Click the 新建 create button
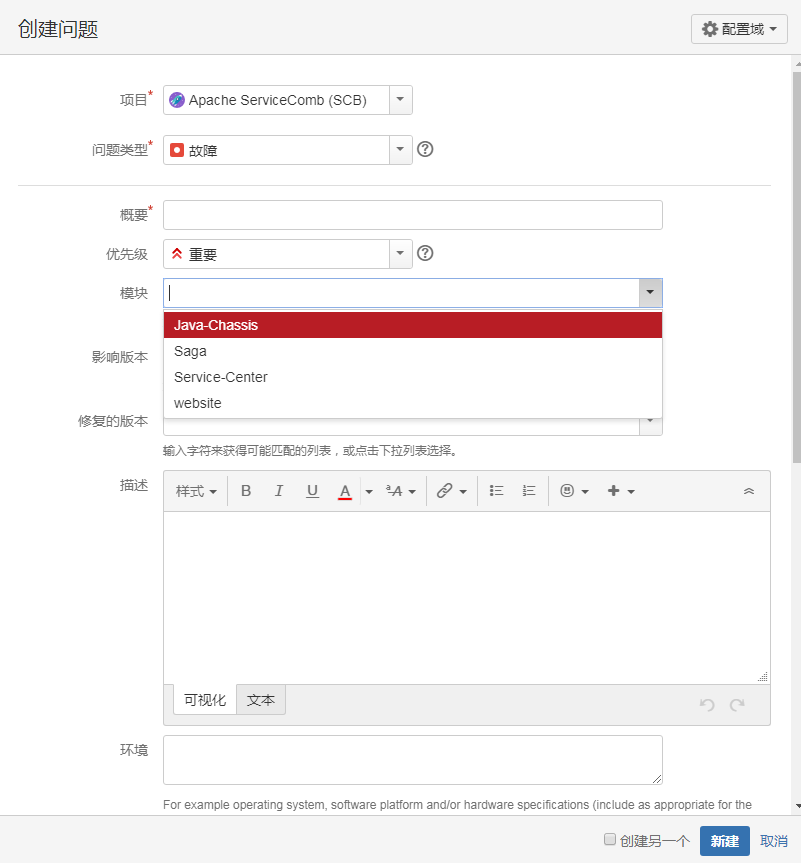801x863 pixels. (x=724, y=841)
